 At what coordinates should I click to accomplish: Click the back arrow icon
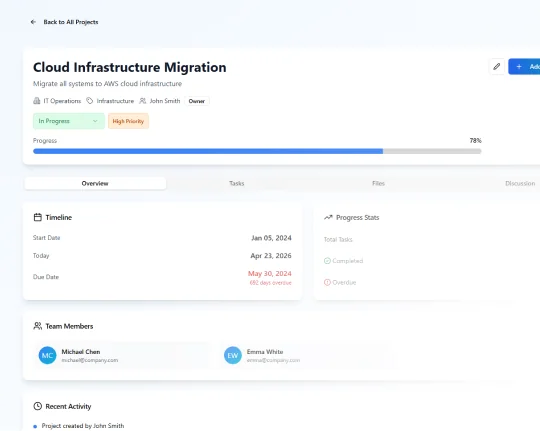coord(33,22)
